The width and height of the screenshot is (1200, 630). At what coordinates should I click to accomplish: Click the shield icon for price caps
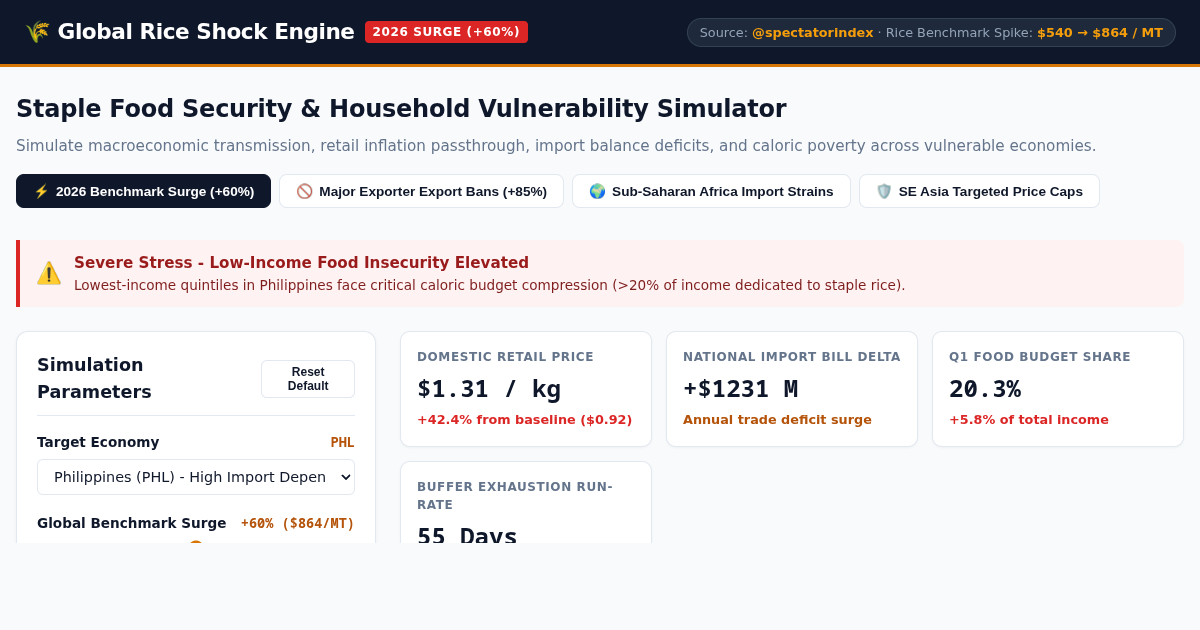[884, 191]
